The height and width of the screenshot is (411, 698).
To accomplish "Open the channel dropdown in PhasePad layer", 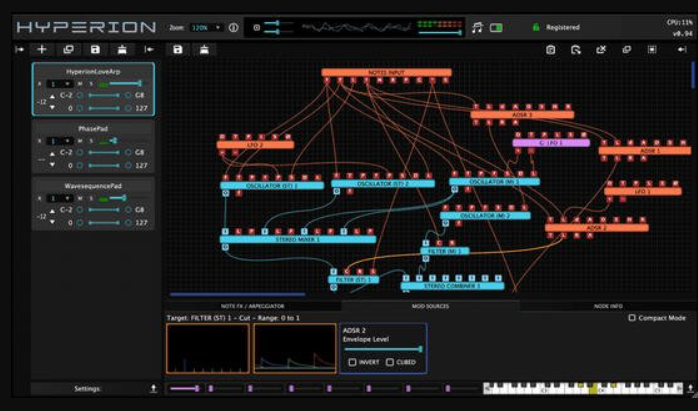I will pos(60,141).
